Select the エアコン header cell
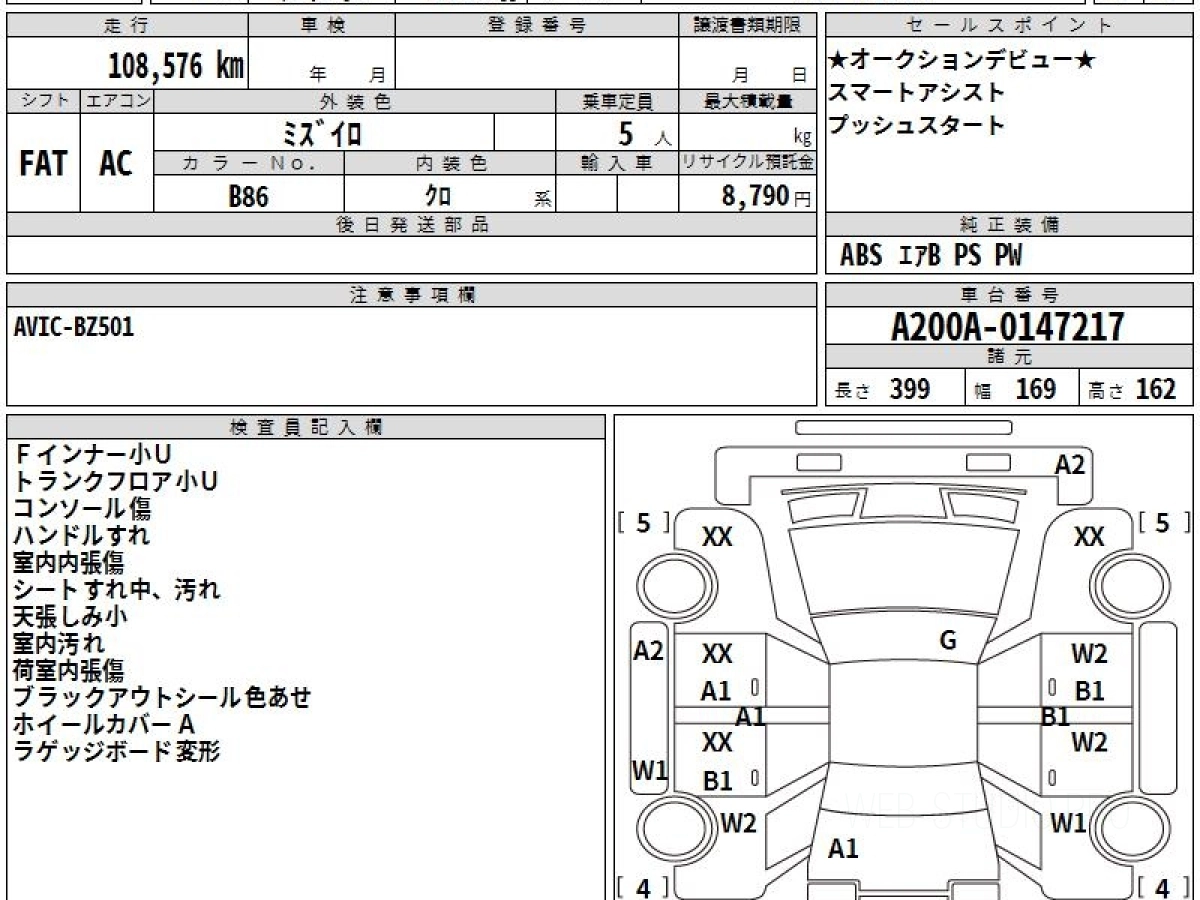Image resolution: width=1200 pixels, height=900 pixels. pos(117,101)
